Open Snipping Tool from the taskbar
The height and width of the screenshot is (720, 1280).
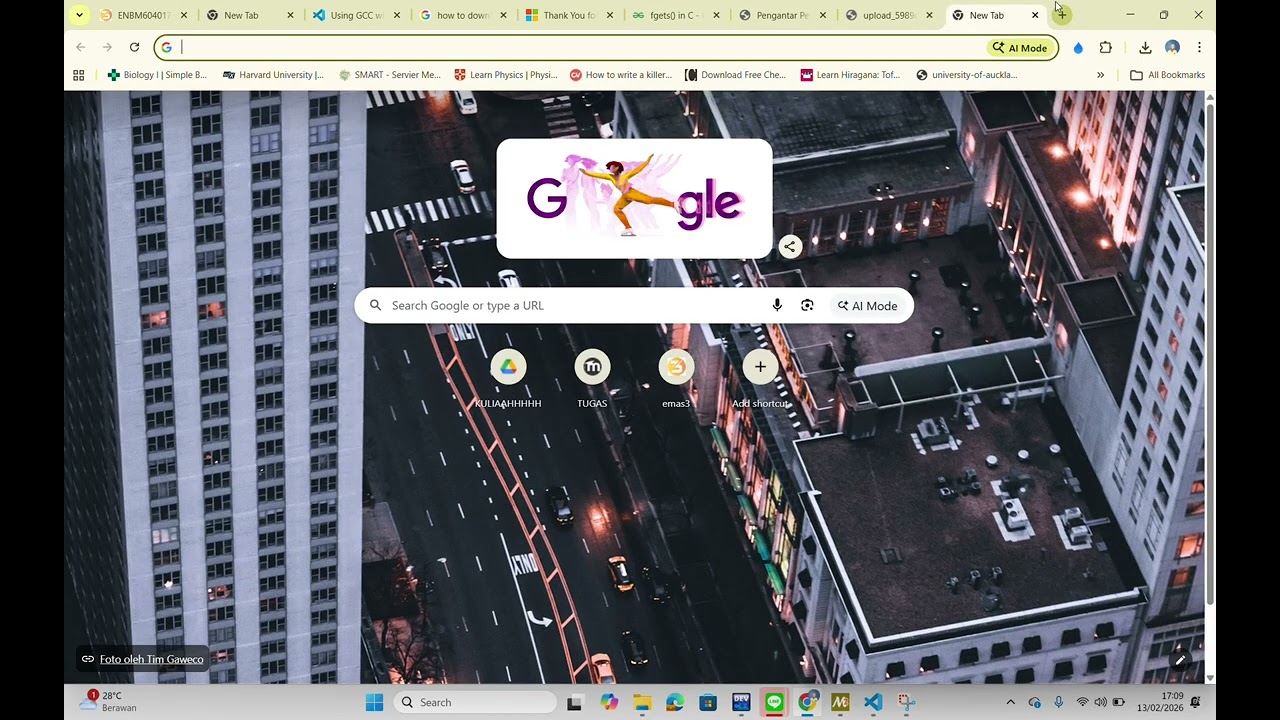pyautogui.click(x=906, y=702)
